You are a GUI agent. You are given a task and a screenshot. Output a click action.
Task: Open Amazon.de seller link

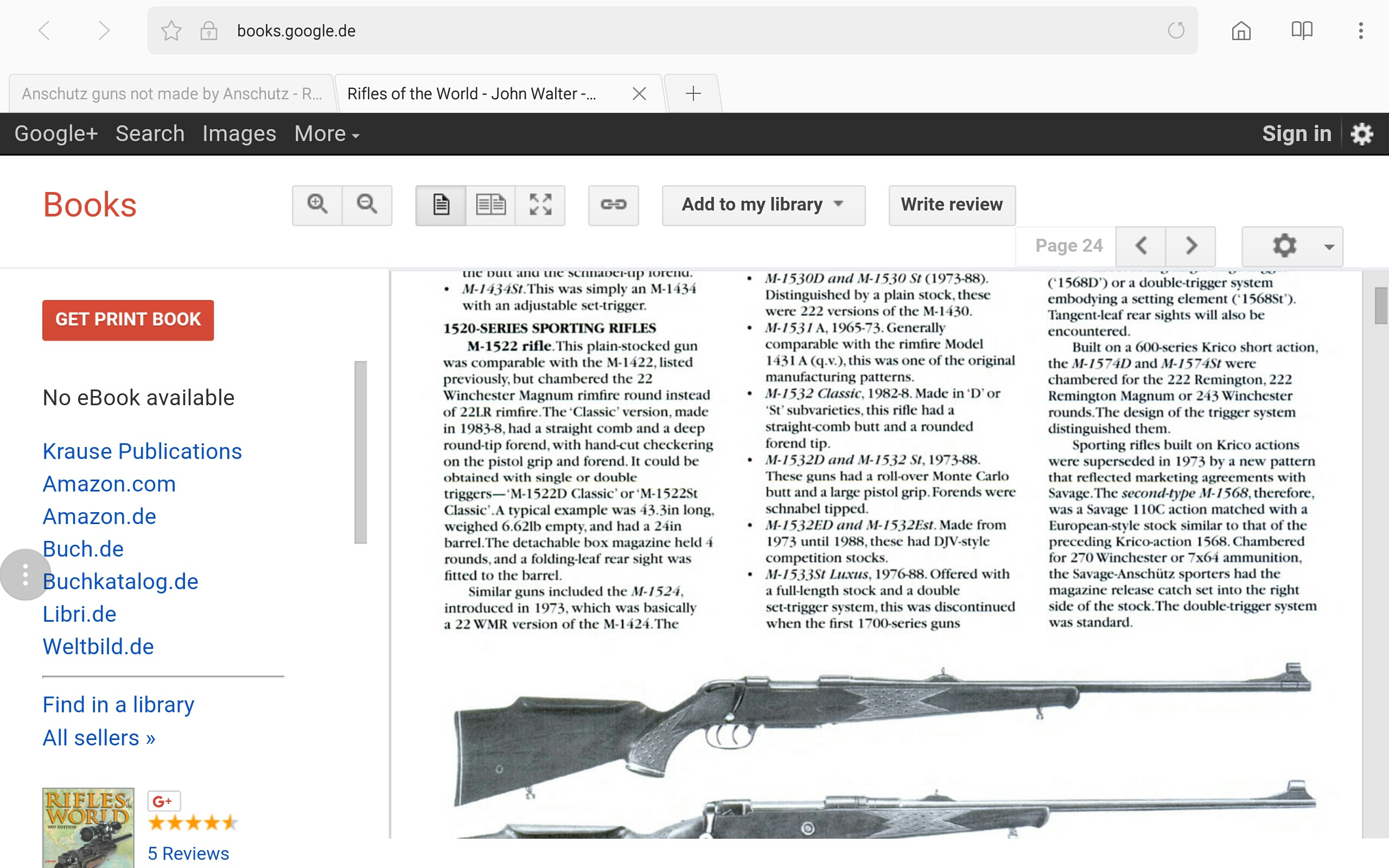coord(99,516)
